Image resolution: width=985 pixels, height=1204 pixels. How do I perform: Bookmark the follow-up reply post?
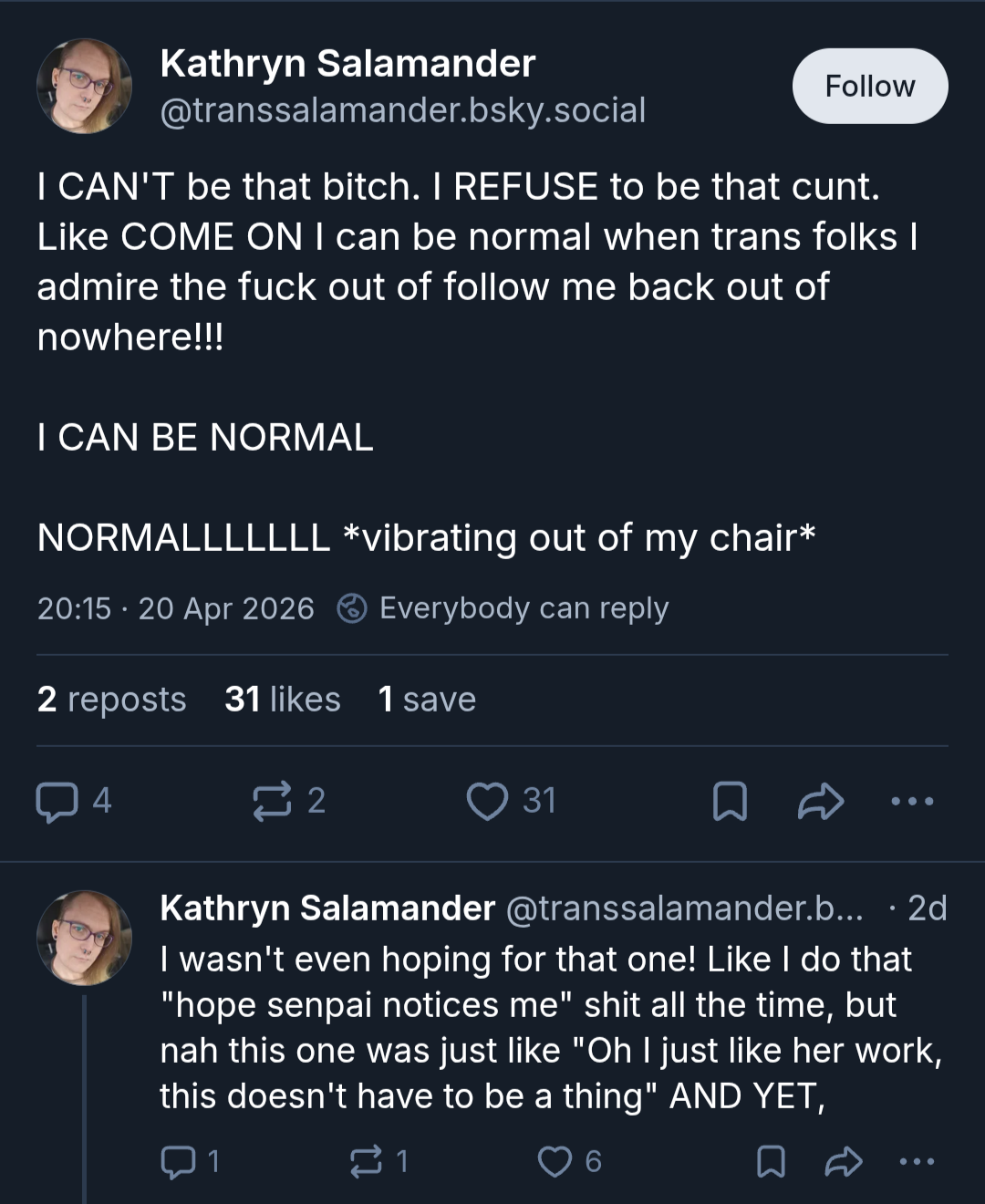771,1161
